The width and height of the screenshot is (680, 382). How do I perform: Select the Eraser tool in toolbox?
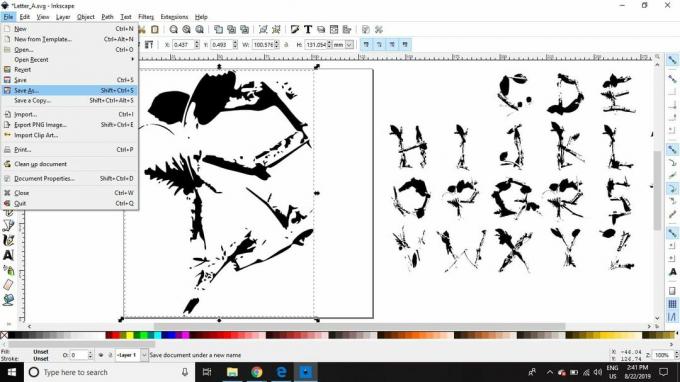click(x=8, y=285)
